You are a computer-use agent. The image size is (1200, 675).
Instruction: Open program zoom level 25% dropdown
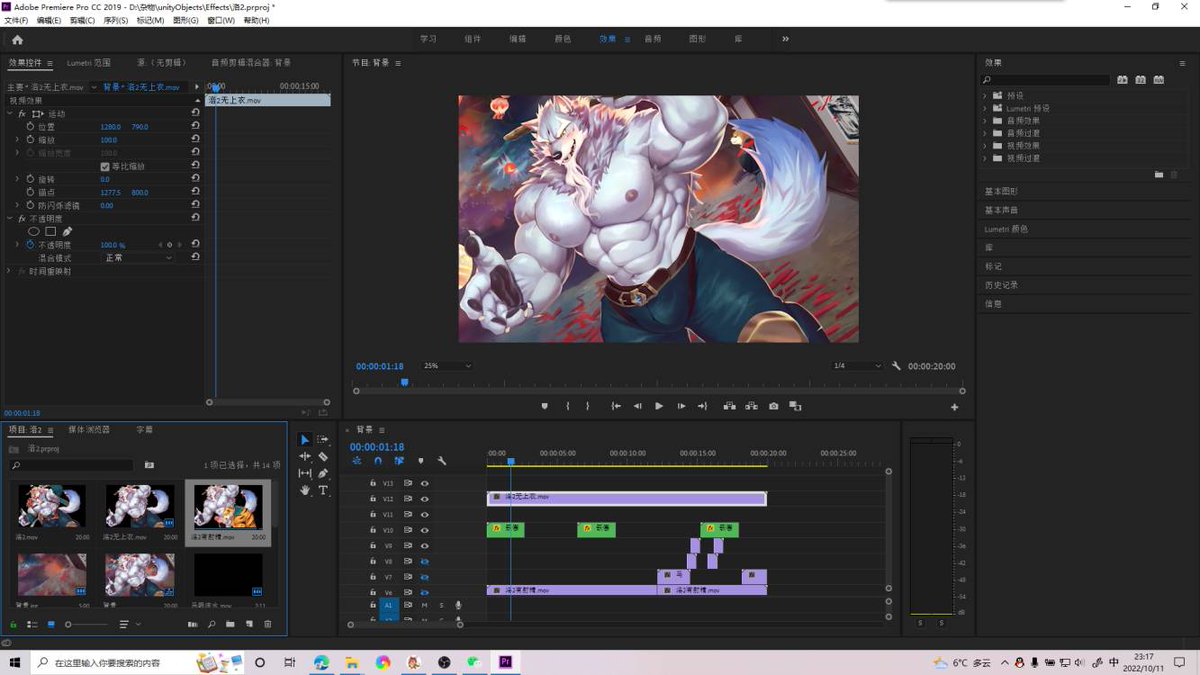tap(447, 366)
